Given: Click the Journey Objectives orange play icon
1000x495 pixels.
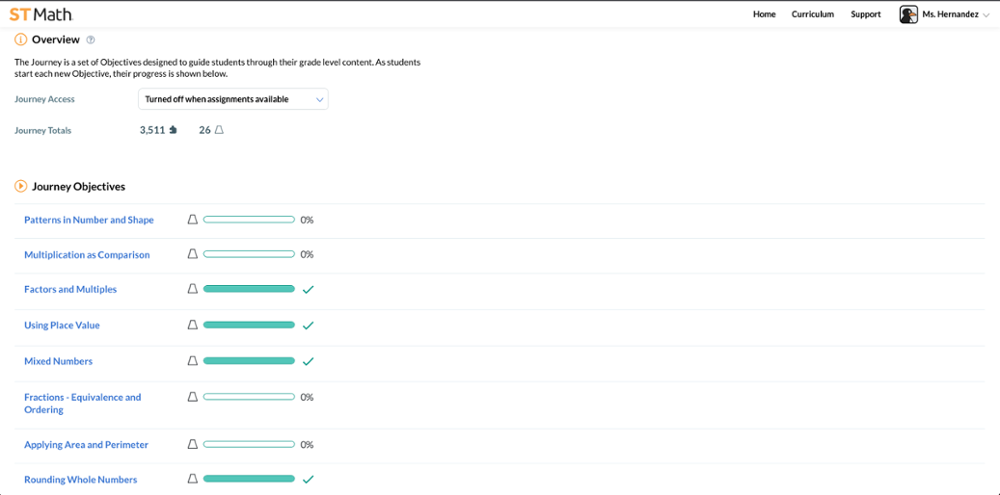Looking at the screenshot, I should coord(20,186).
